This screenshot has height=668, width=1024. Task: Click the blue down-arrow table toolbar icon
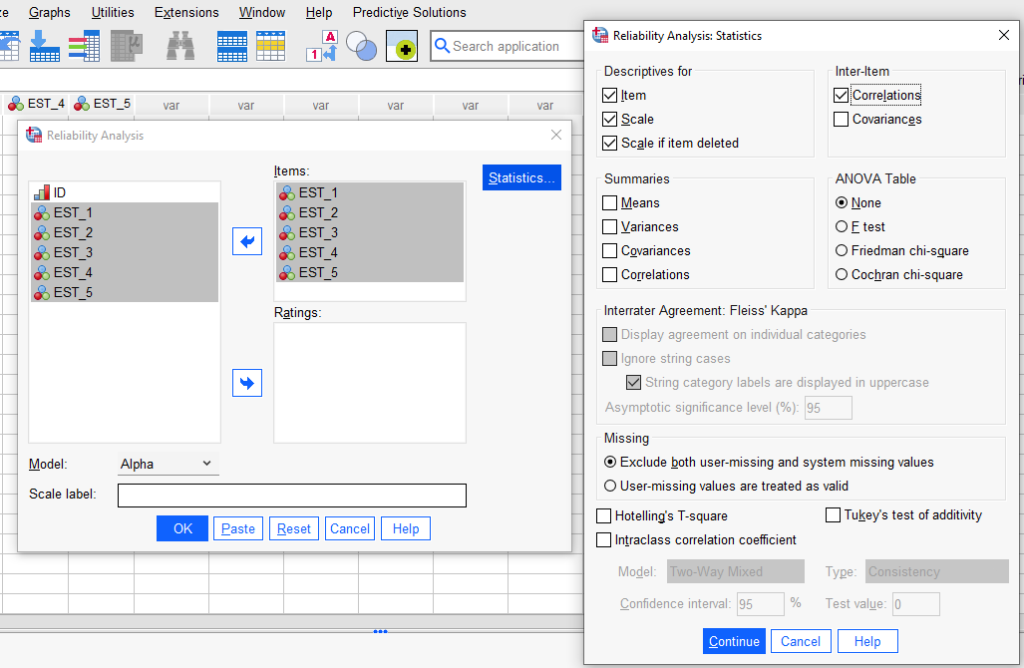click(42, 46)
